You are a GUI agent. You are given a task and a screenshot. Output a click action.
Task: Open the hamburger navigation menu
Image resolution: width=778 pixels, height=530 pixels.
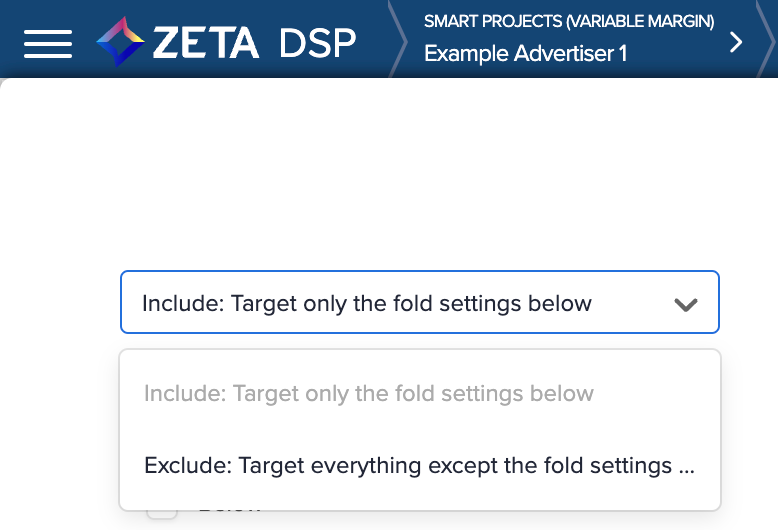[47, 42]
